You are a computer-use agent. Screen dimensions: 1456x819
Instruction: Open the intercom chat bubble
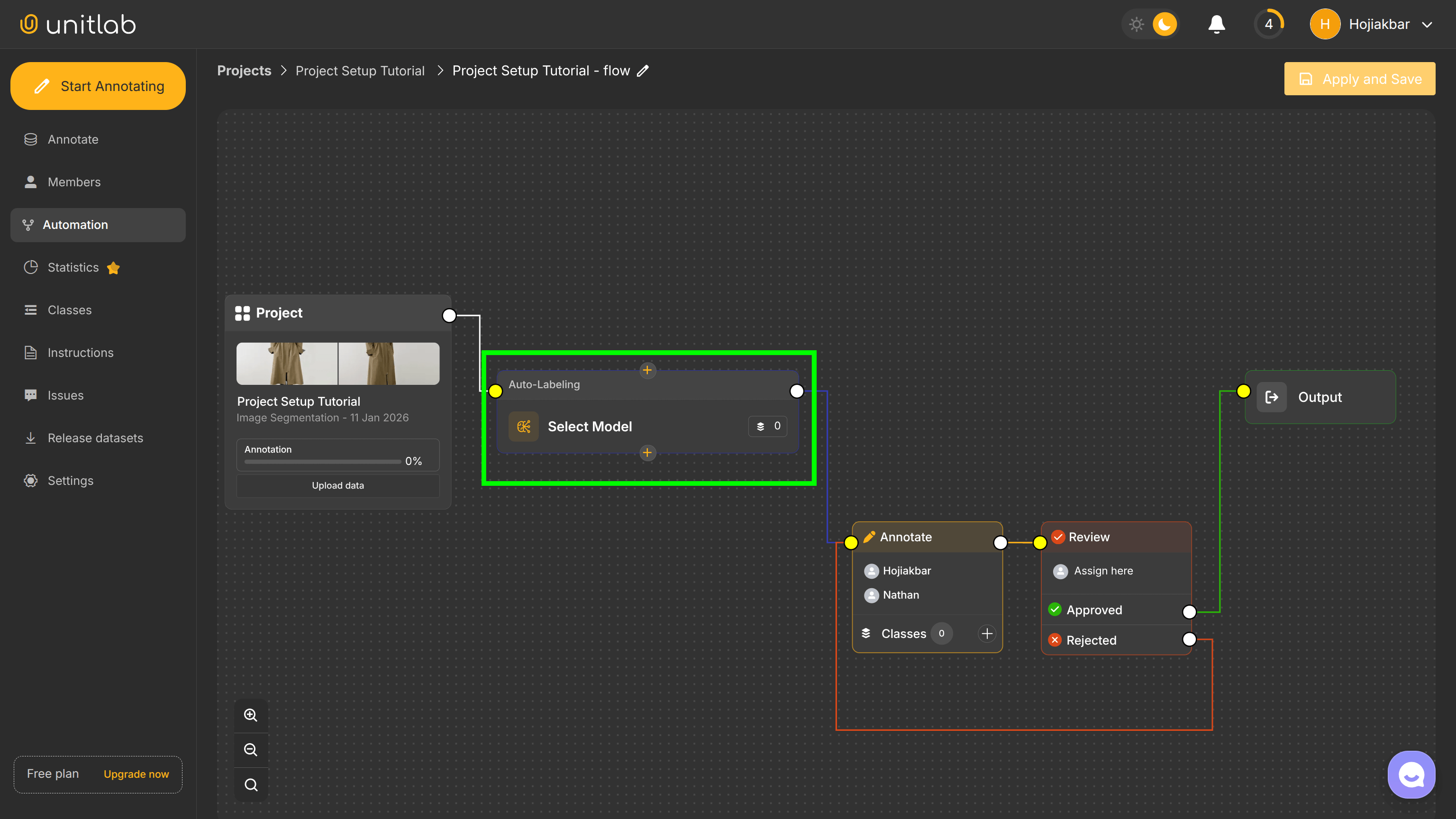[x=1411, y=774]
